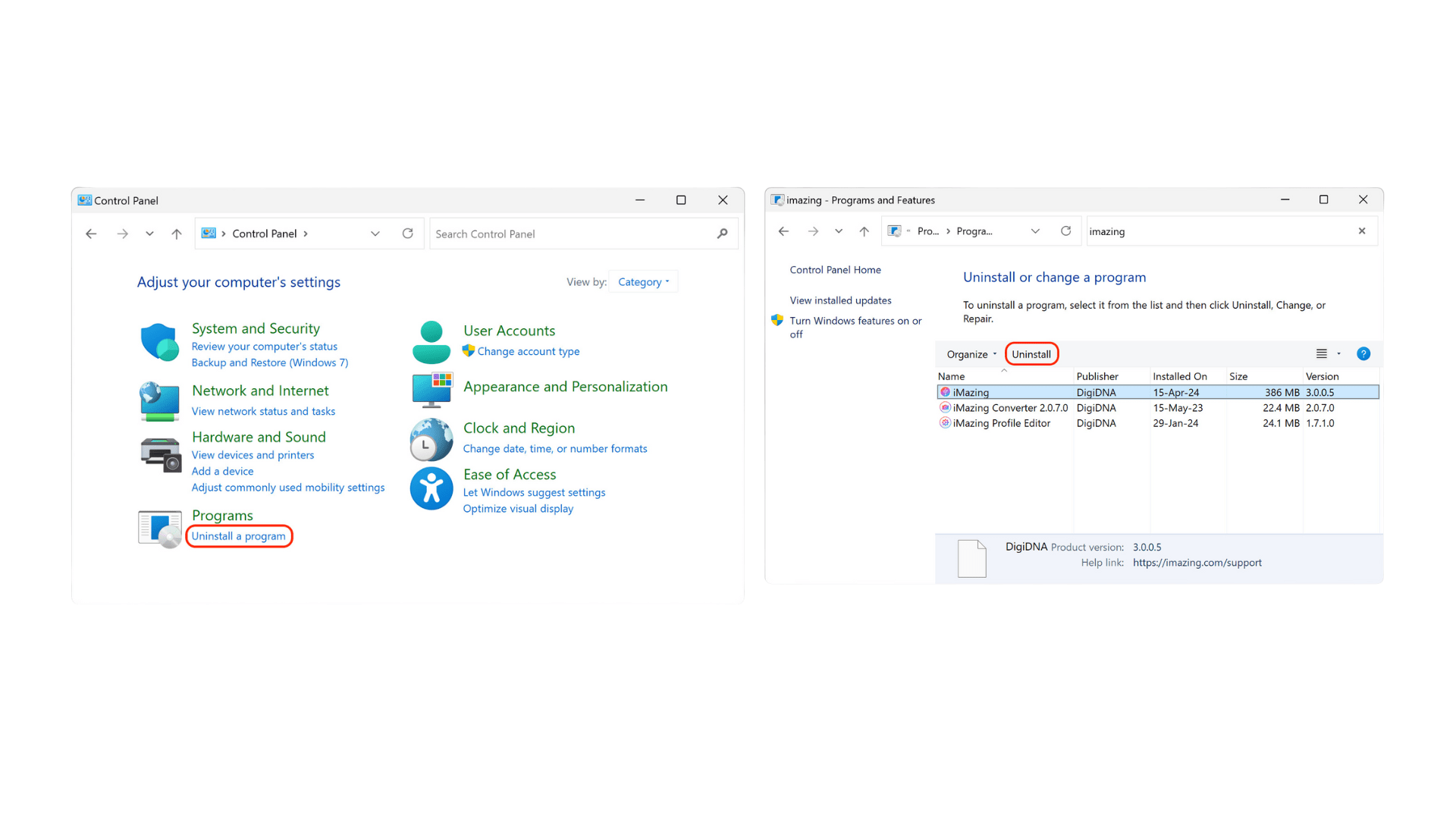Screen dimensions: 1456x819
Task: Click the Network and Internet globe icon
Action: coord(159,400)
